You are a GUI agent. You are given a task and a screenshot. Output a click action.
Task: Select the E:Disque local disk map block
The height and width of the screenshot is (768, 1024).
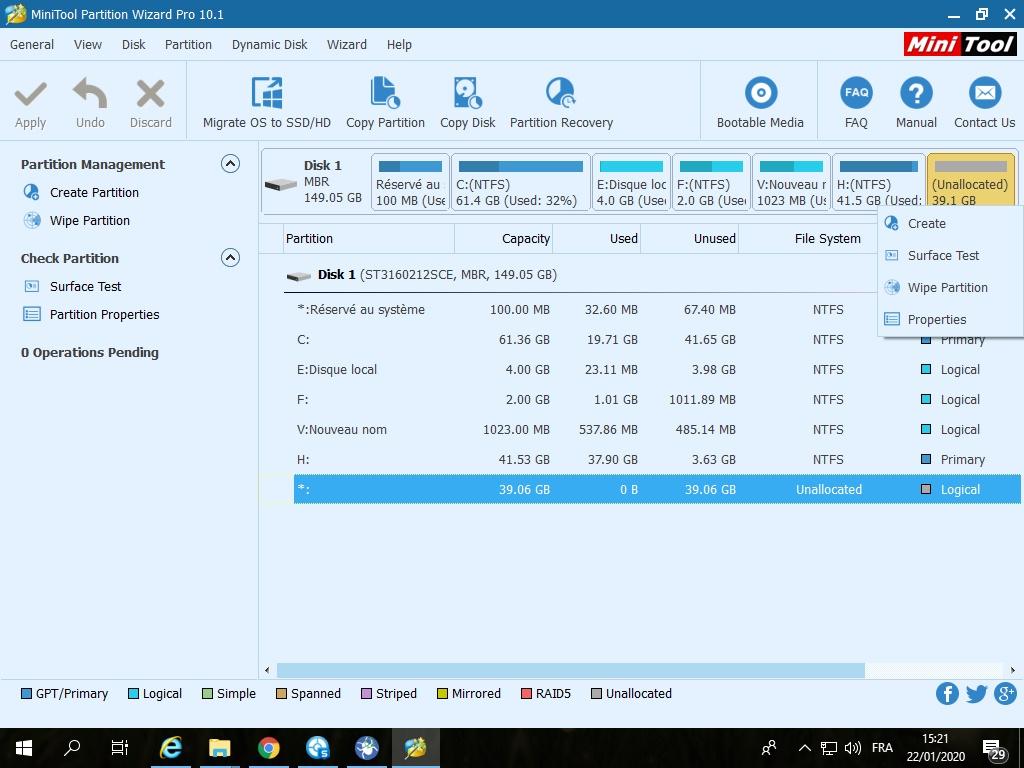(x=632, y=182)
